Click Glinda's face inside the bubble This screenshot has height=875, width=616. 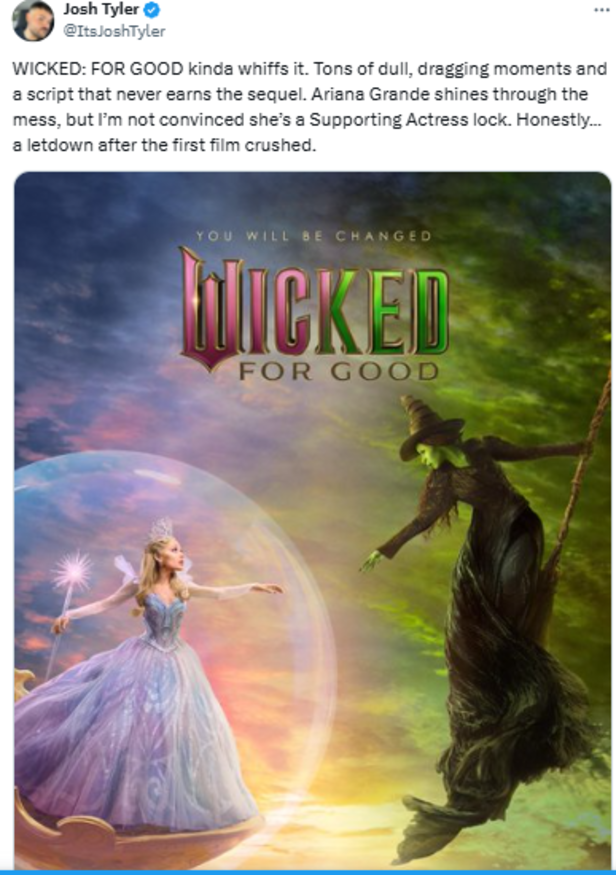coord(172,558)
